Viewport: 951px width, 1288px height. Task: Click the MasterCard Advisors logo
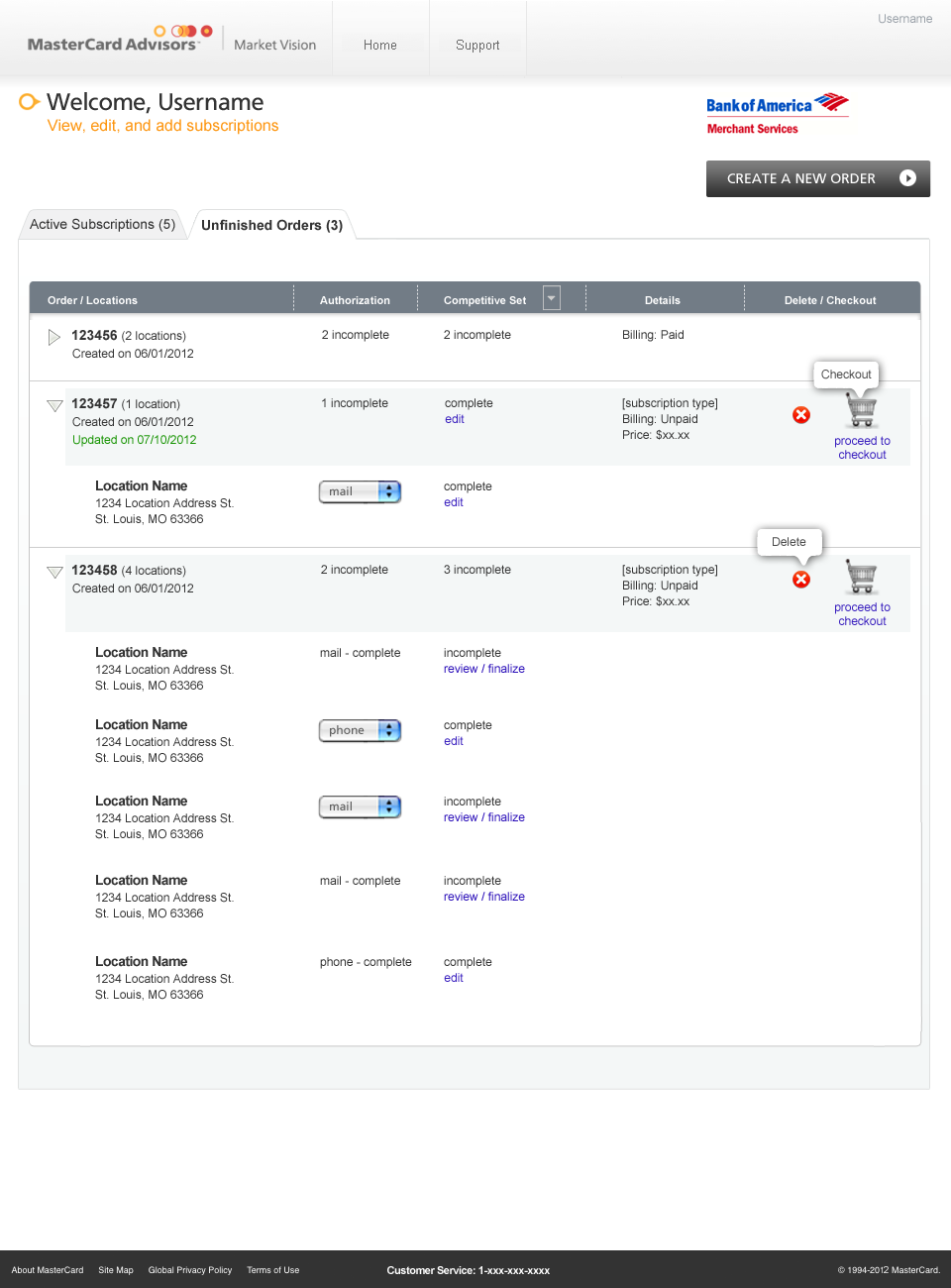tap(114, 40)
